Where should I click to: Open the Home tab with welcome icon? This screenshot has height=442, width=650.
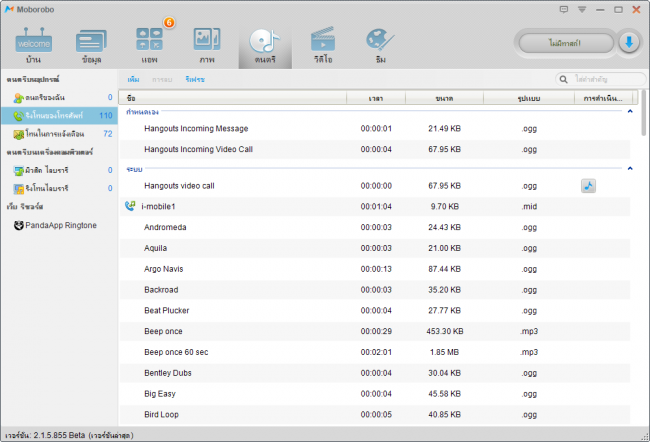[x=33, y=45]
